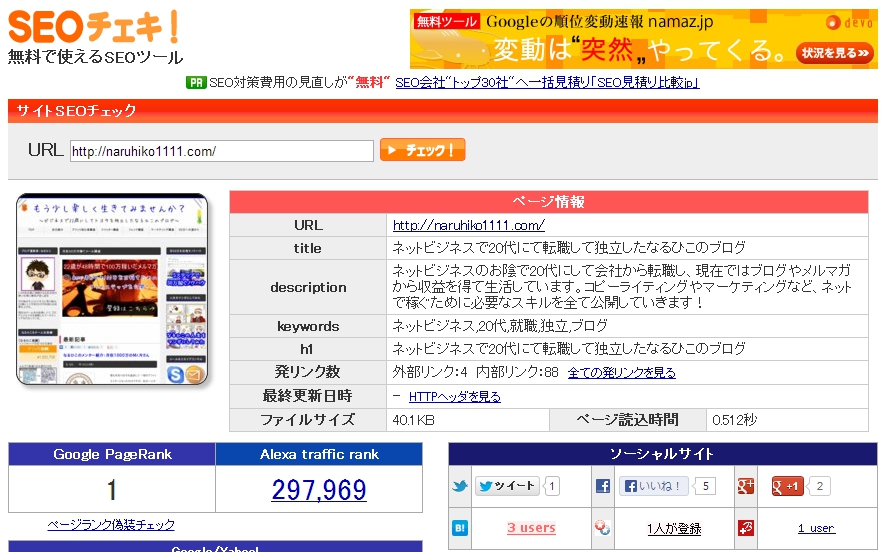The image size is (884, 552).
Task: Select the h1 row value text
Action: pyautogui.click(x=568, y=348)
